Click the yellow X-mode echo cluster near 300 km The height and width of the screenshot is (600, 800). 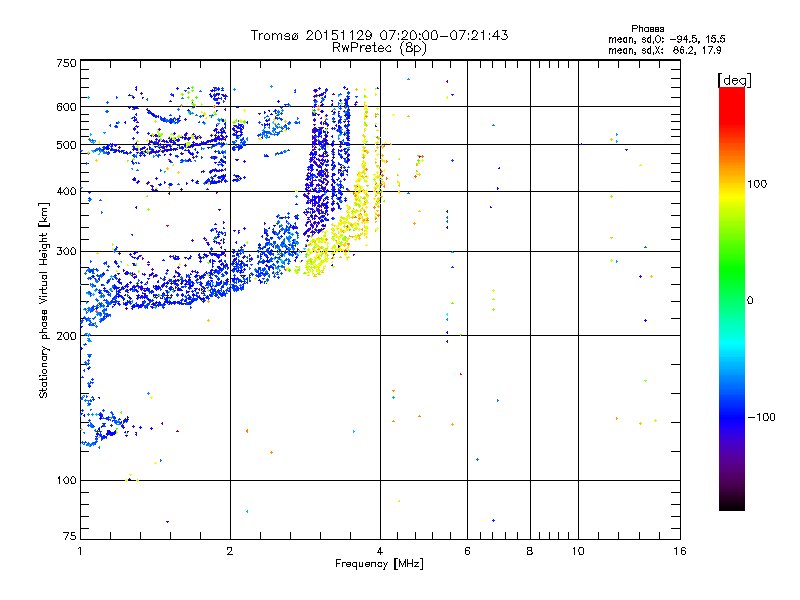click(317, 259)
